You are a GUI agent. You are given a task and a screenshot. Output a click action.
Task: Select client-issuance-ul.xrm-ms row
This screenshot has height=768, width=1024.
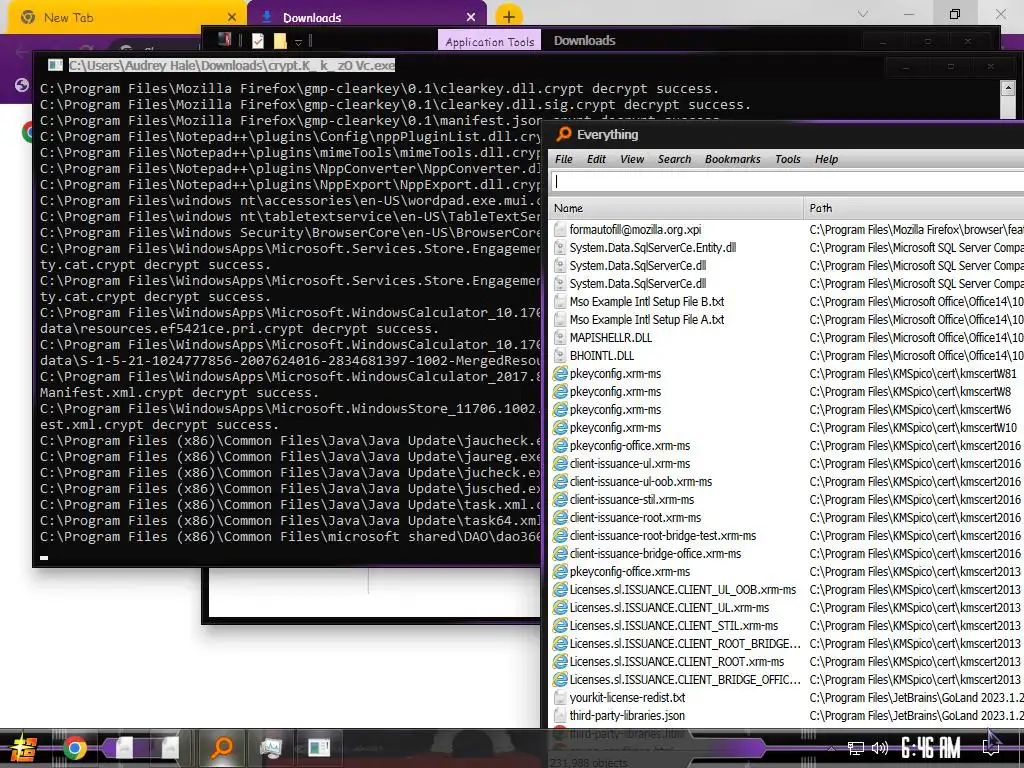[x=630, y=464]
